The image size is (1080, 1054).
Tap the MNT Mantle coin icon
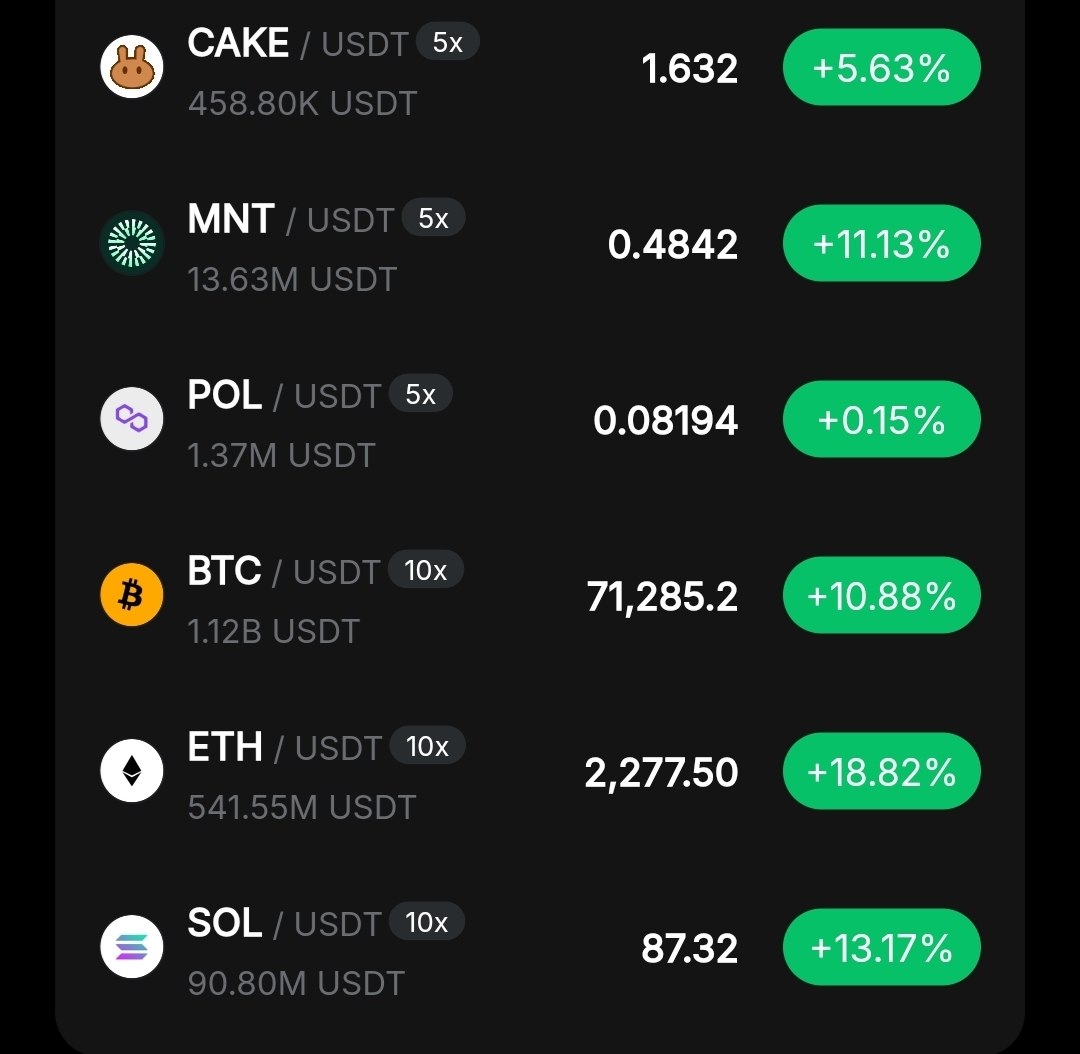[132, 243]
